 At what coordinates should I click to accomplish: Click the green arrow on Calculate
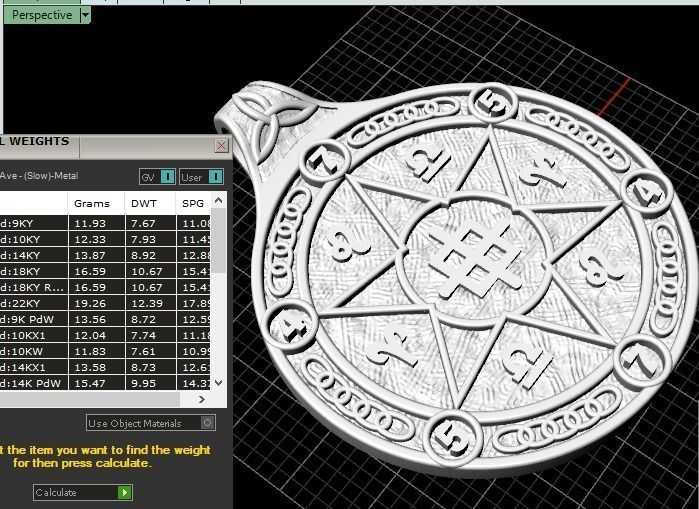[124, 493]
